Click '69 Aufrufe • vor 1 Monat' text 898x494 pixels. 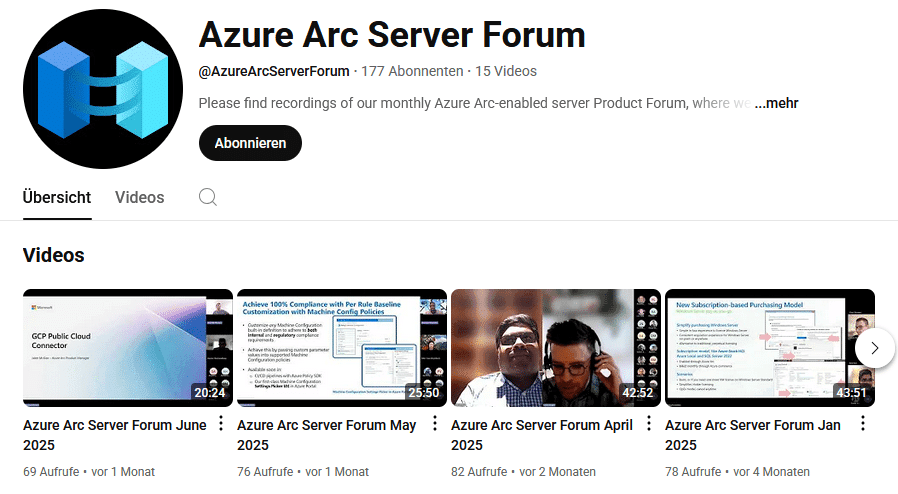[89, 472]
